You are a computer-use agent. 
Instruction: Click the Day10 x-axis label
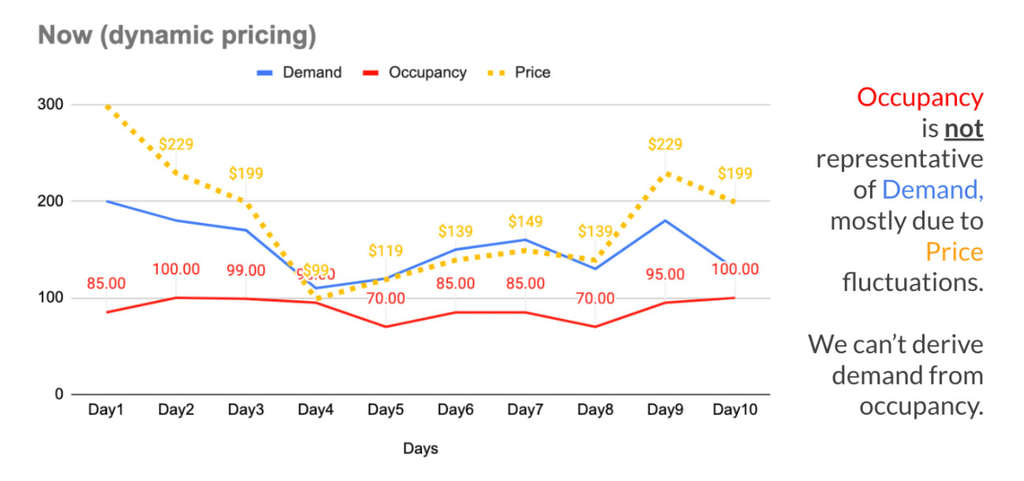click(x=733, y=412)
